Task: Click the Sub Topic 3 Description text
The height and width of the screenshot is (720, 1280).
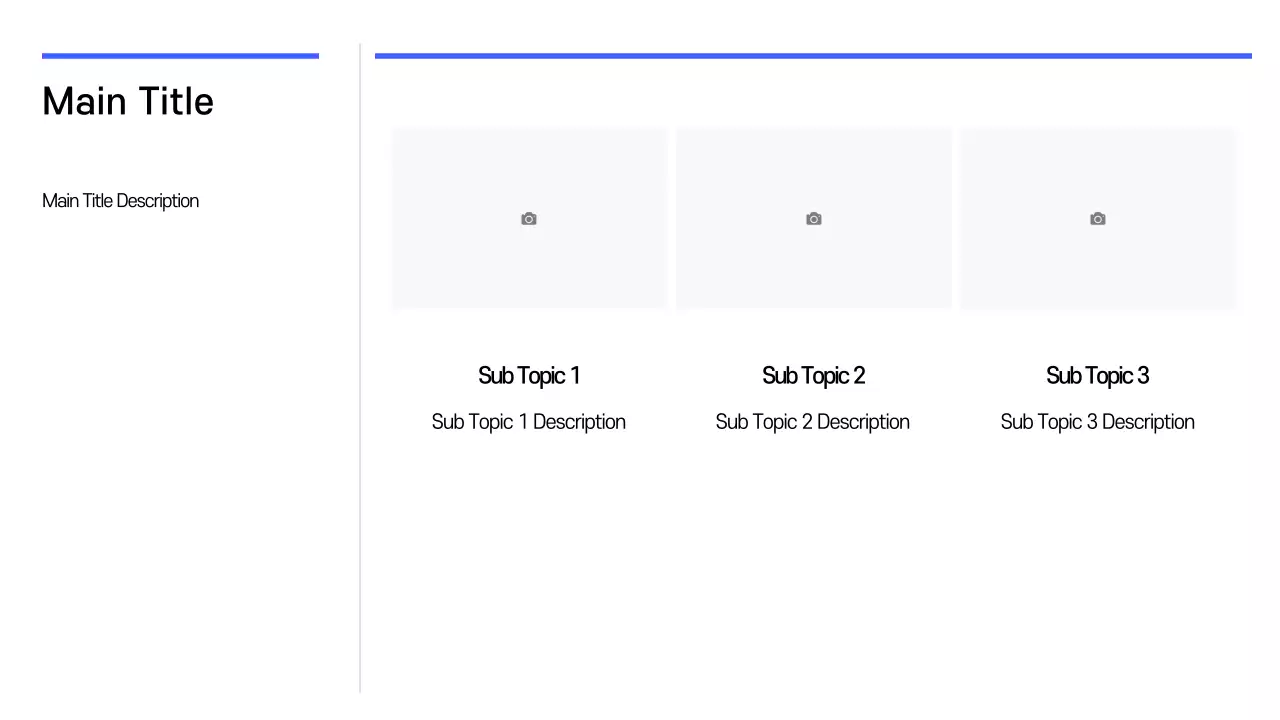Action: [1097, 422]
